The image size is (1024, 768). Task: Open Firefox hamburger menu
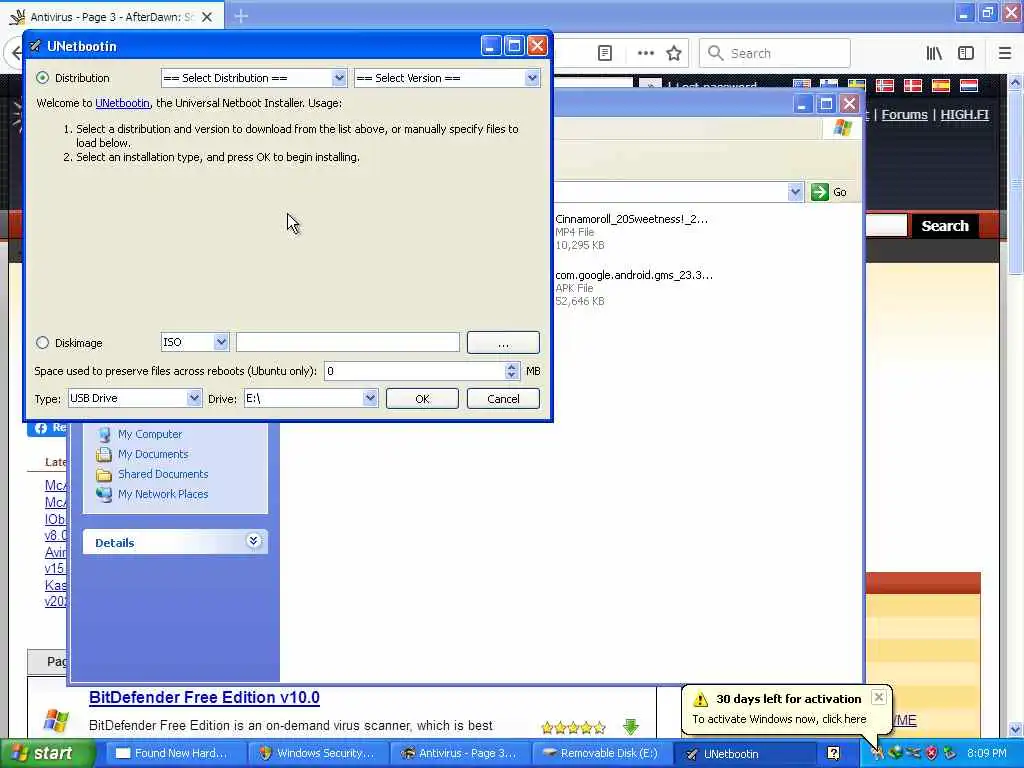(x=1004, y=53)
